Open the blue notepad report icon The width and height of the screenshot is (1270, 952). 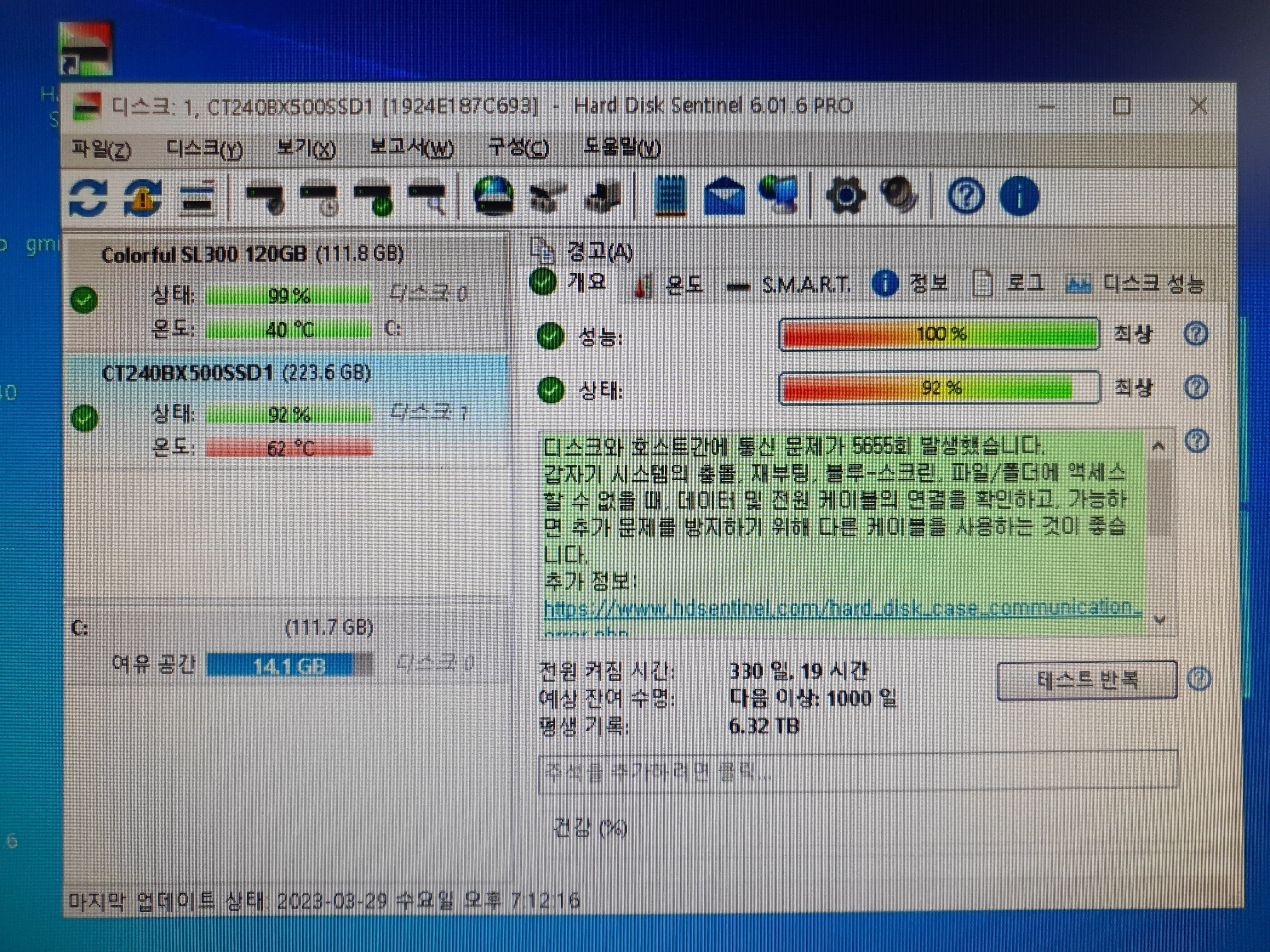coord(670,196)
